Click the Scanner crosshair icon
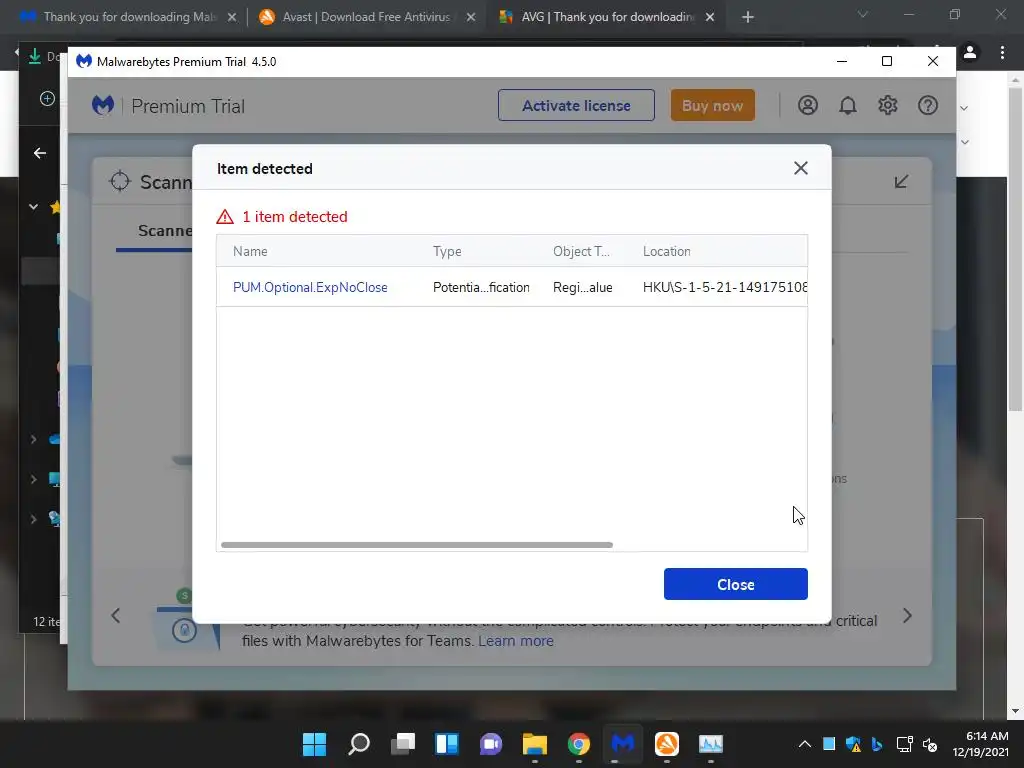The height and width of the screenshot is (768, 1024). [x=120, y=181]
